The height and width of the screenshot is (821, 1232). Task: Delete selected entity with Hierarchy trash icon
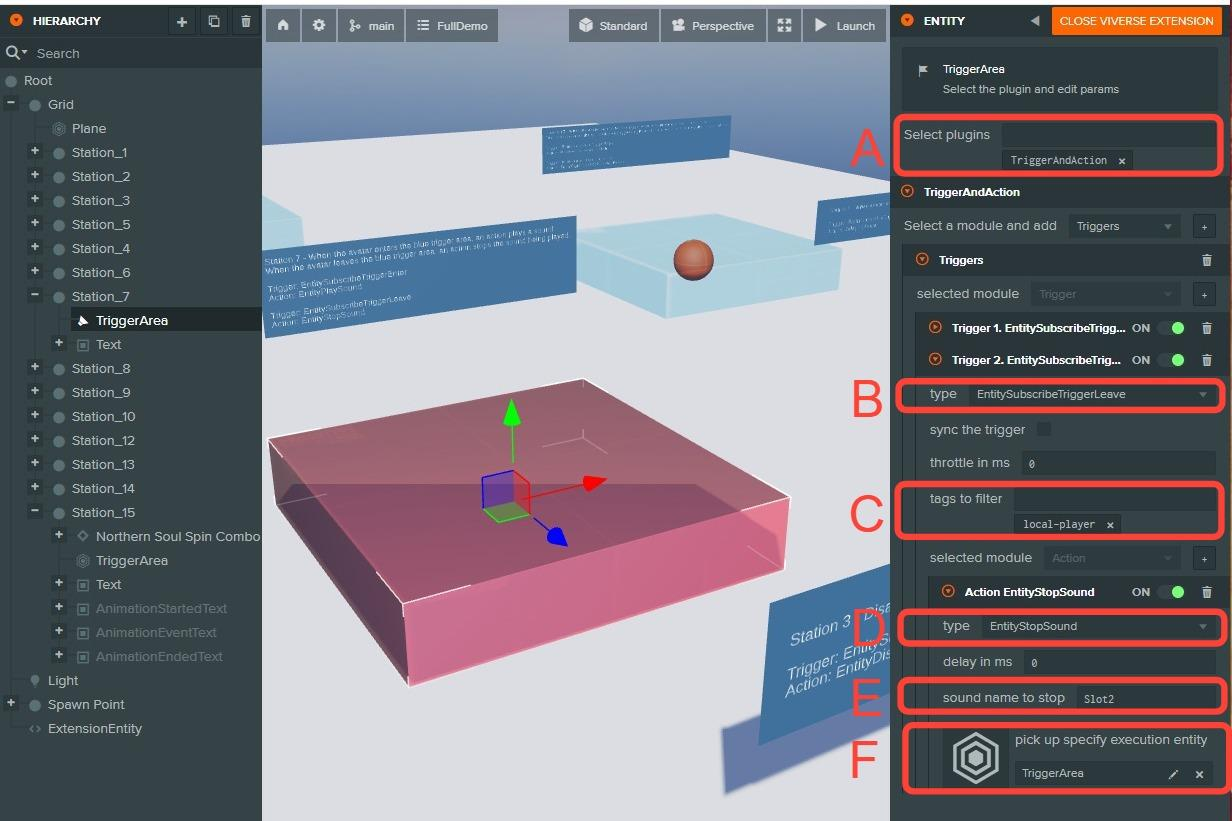tap(246, 21)
